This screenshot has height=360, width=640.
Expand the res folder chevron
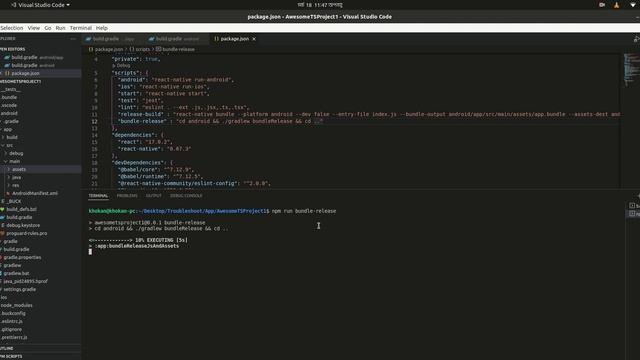click(x=9, y=185)
